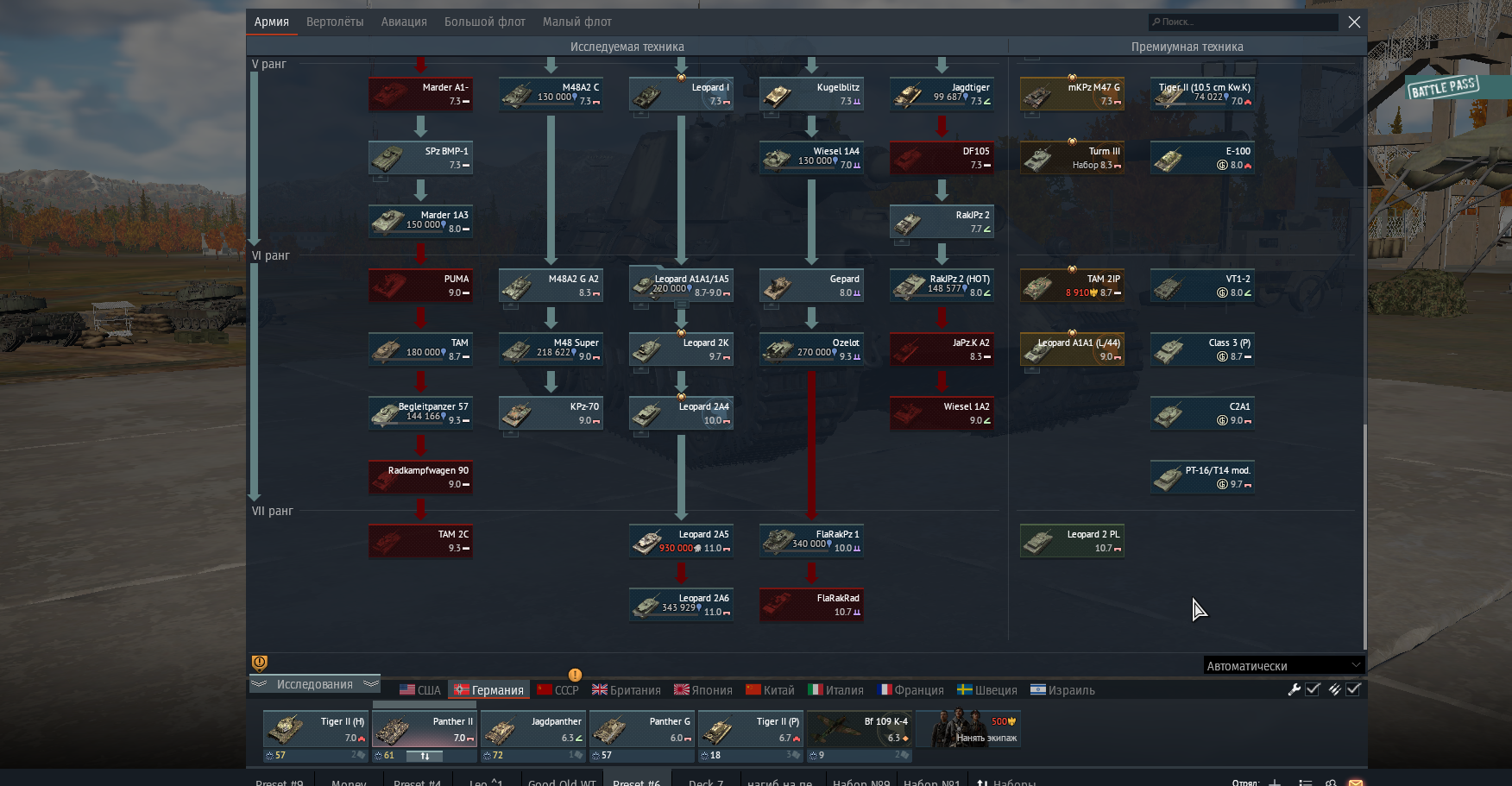1512x786 pixels.
Task: Click the ammunition auto-refill icon
Action: [1334, 689]
